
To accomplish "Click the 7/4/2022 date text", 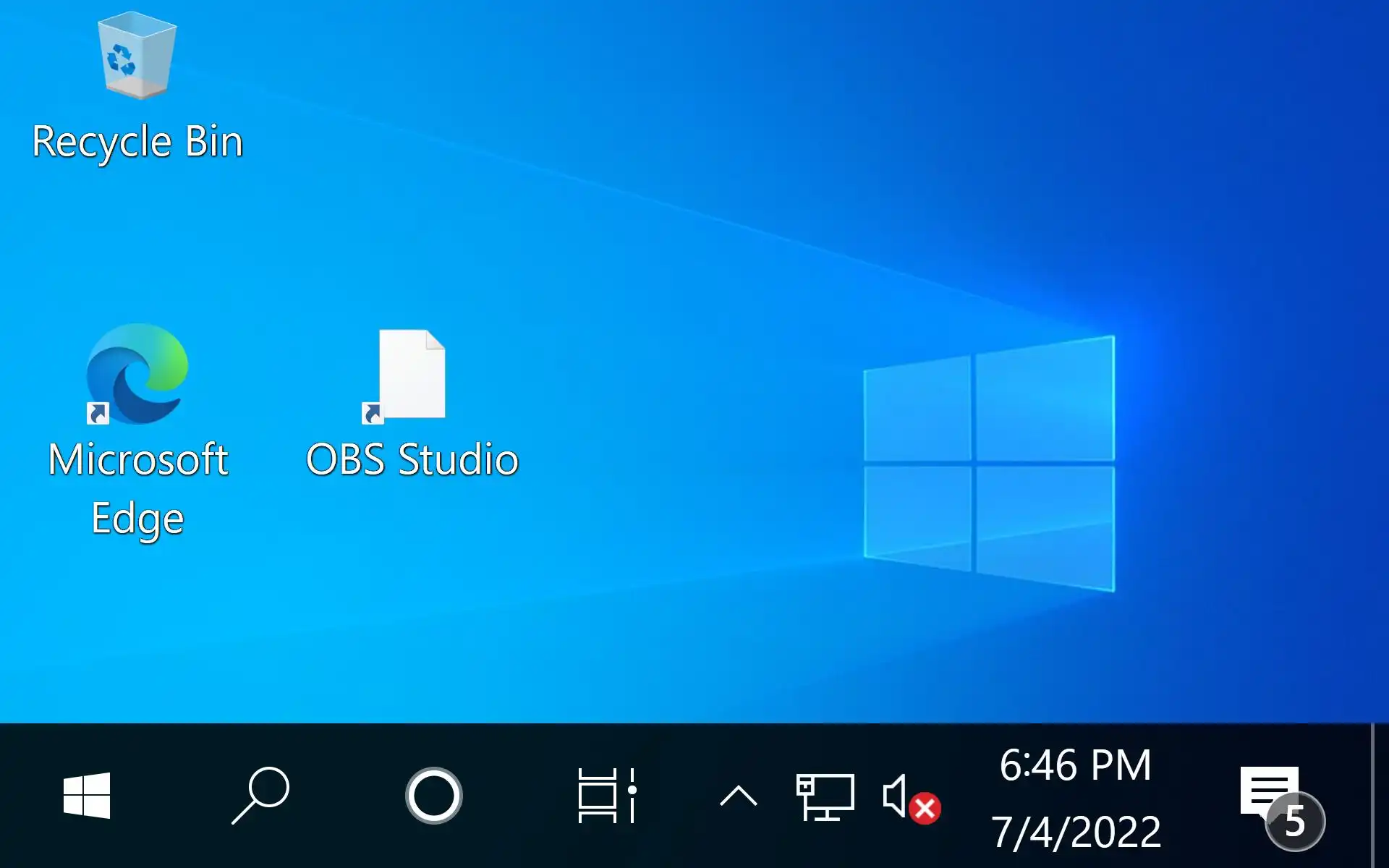I will click(1075, 832).
